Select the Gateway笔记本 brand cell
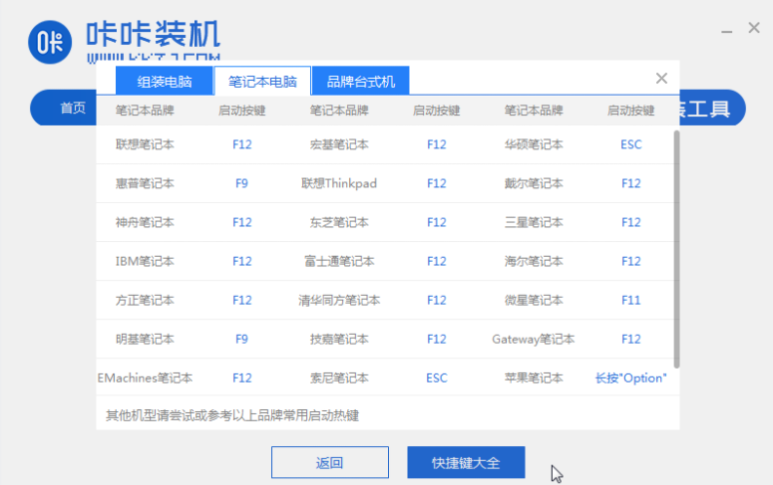The width and height of the screenshot is (773, 485). pos(533,339)
